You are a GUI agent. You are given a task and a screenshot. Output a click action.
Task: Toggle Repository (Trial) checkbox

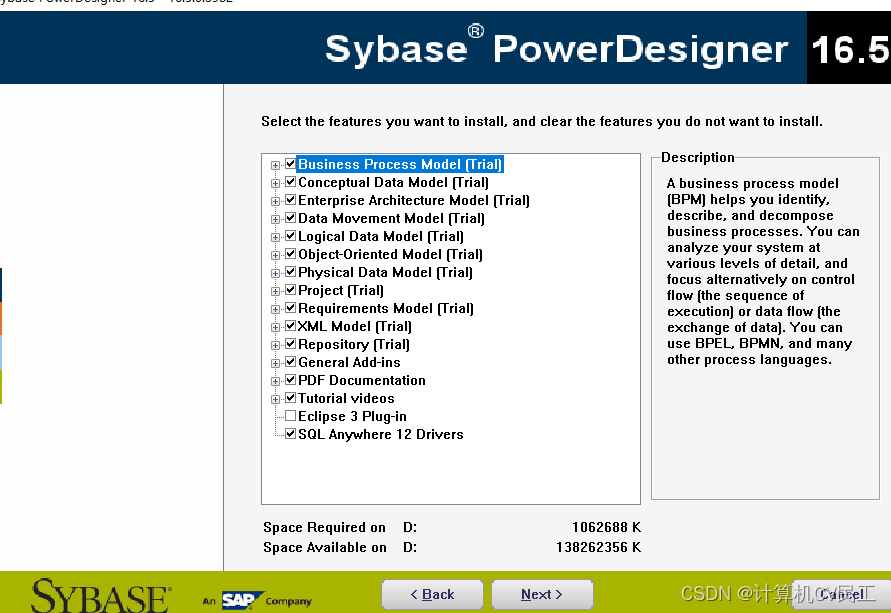[290, 344]
